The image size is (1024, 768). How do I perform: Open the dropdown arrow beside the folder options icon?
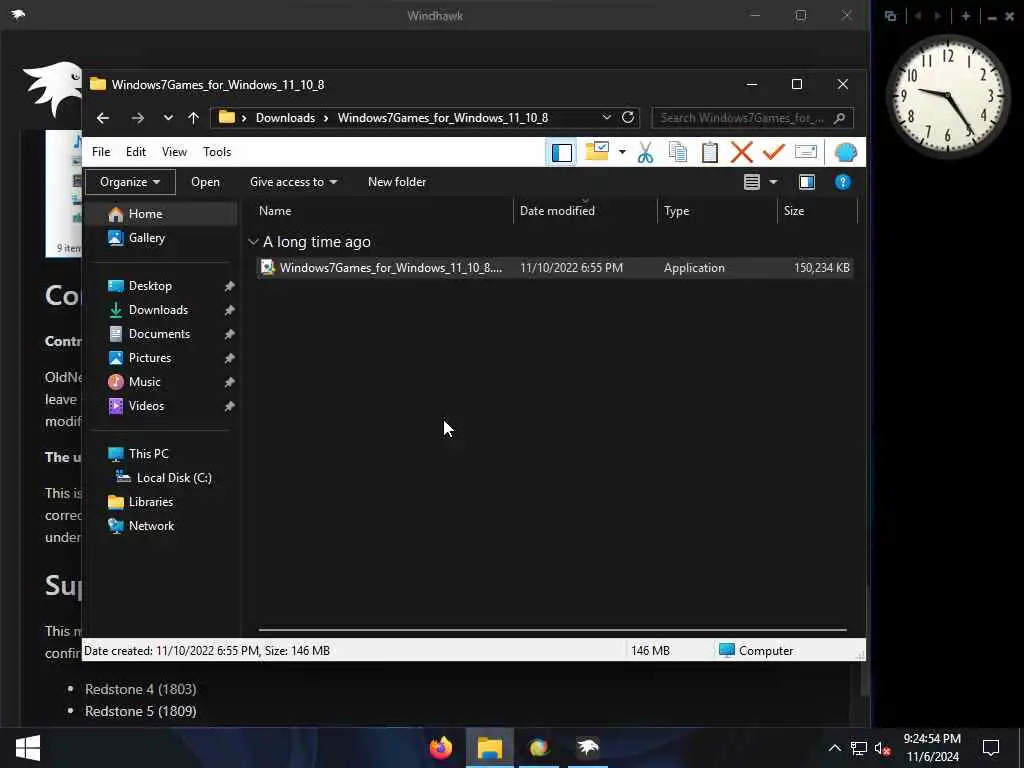click(x=622, y=152)
